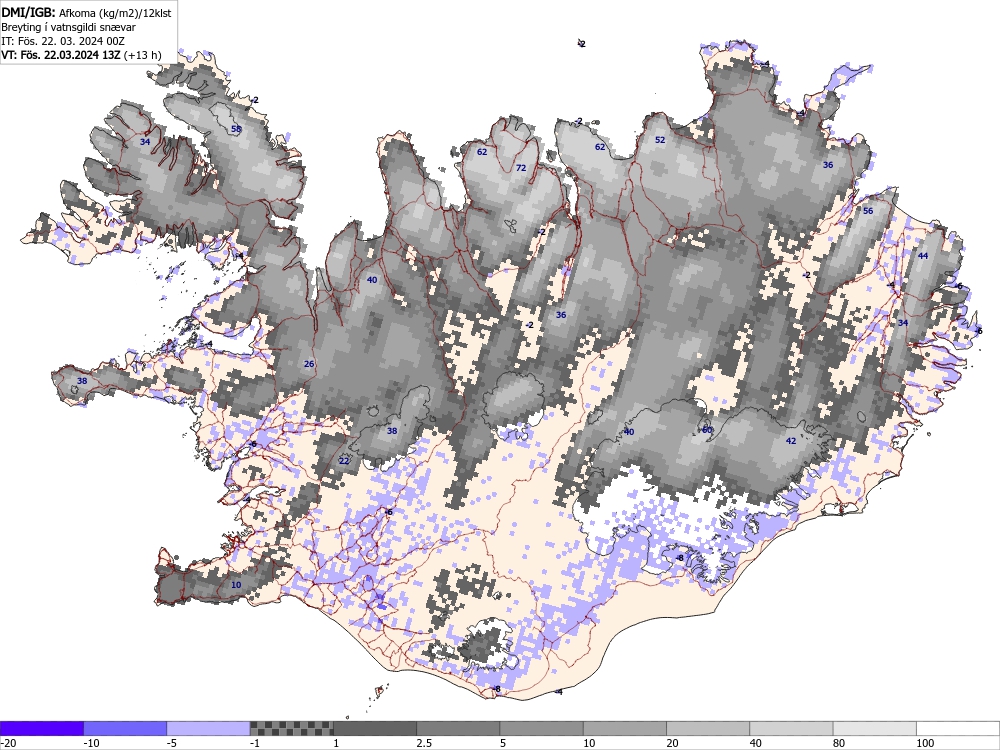Click the map value 60 on Vatnajökull

pyautogui.click(x=707, y=430)
